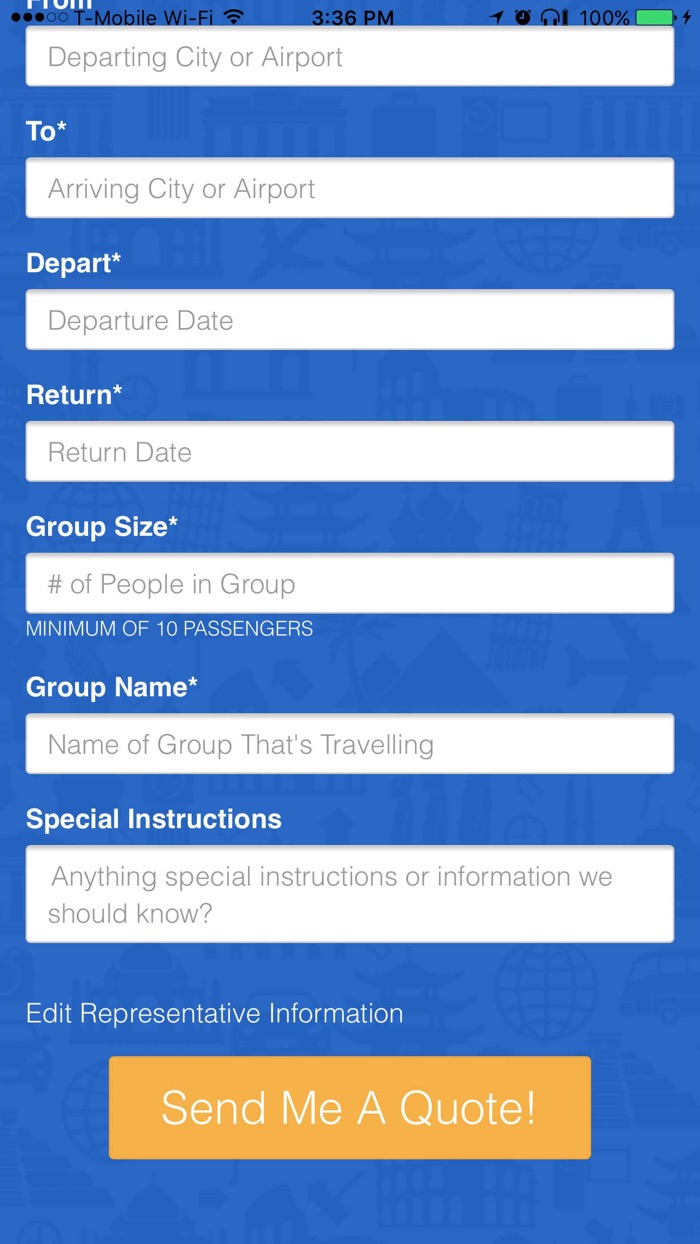Tap the Special Instructions text area
The width and height of the screenshot is (700, 1244).
[x=349, y=893]
